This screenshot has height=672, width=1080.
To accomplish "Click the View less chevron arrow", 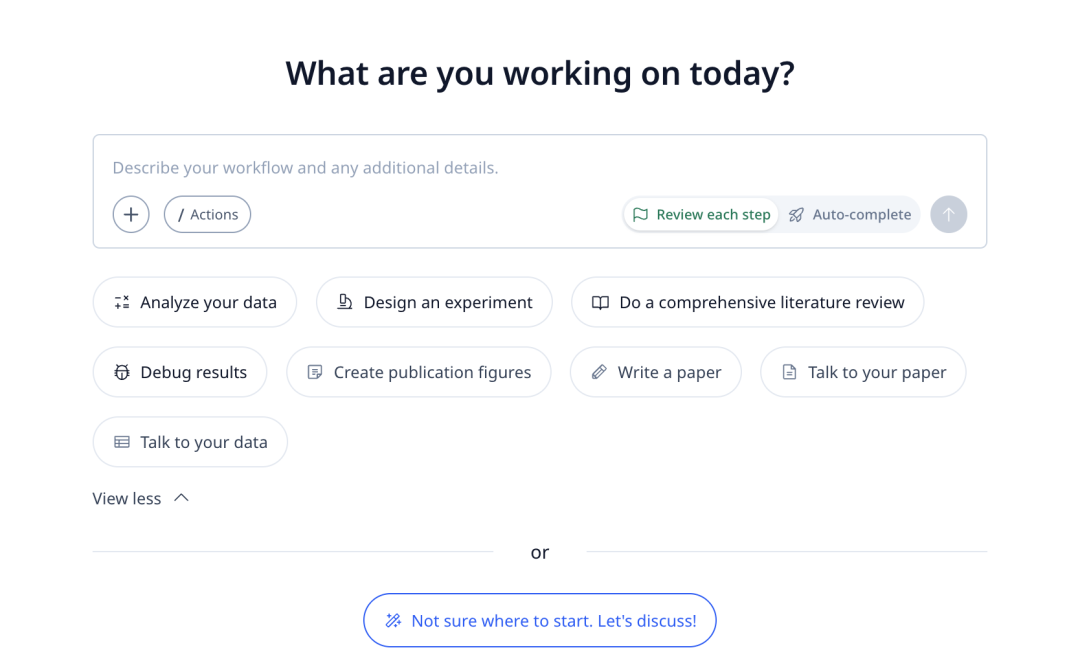I will [x=181, y=498].
